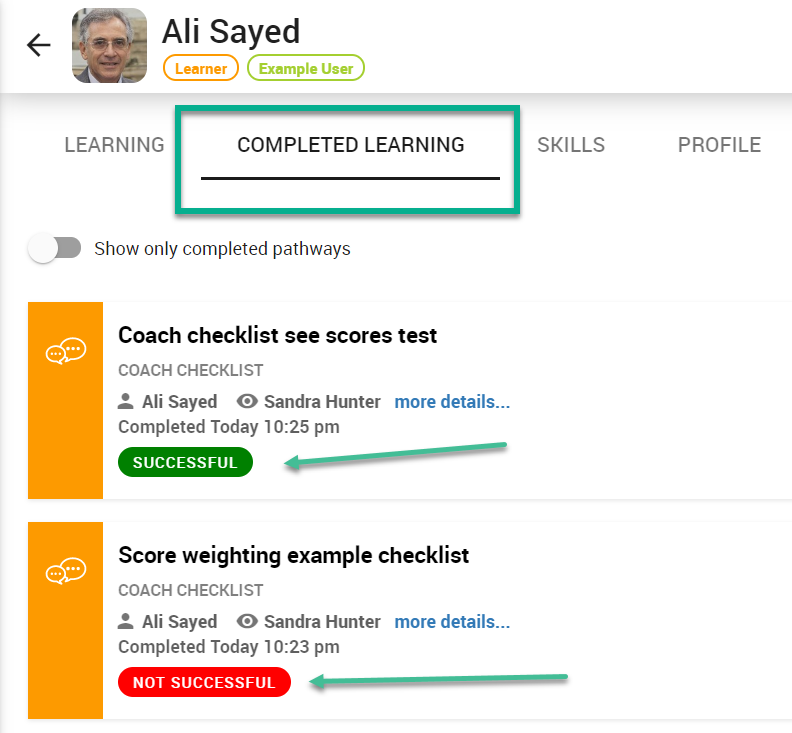This screenshot has width=792, height=733.
Task: Click the green Example User tag
Action: (x=306, y=68)
